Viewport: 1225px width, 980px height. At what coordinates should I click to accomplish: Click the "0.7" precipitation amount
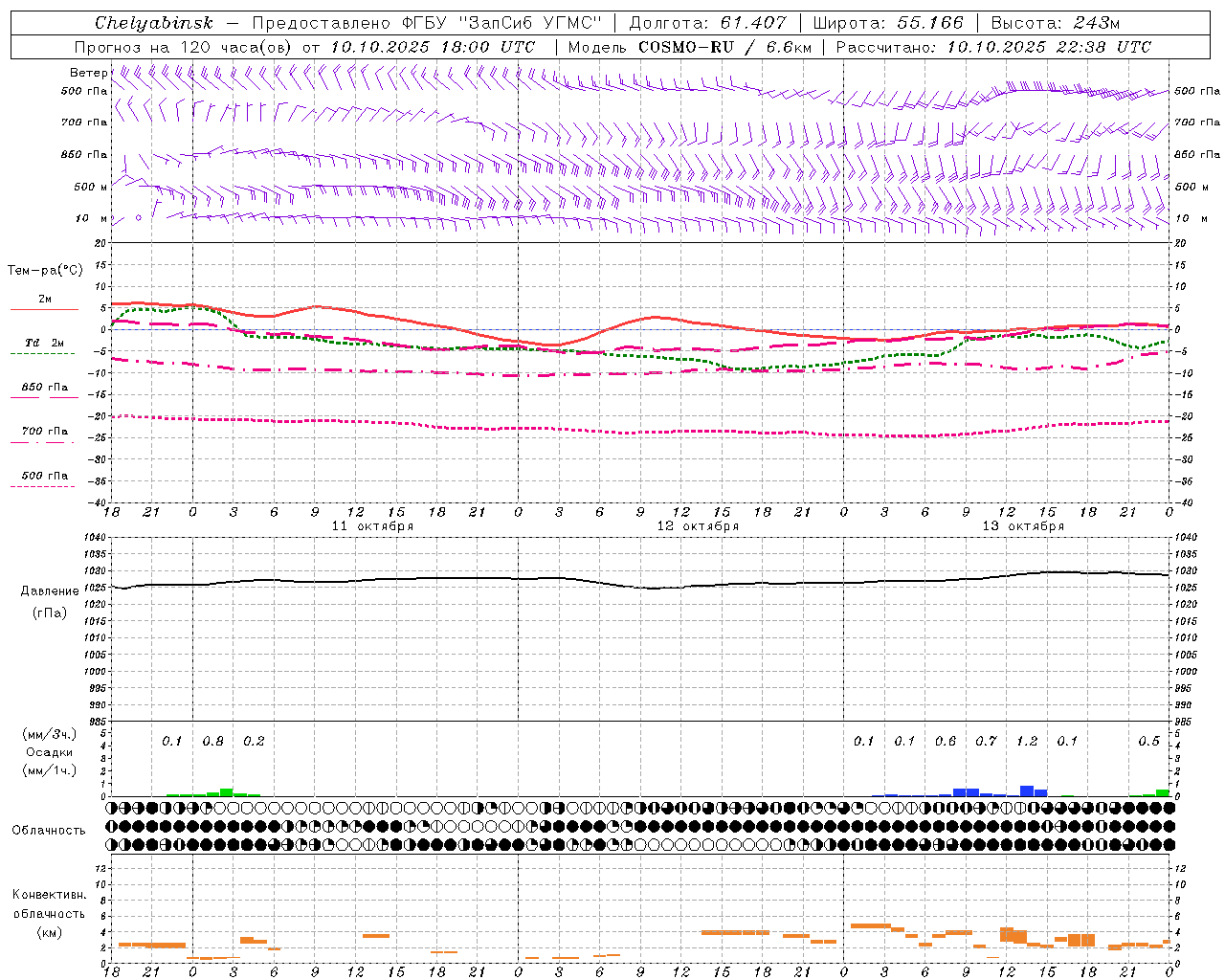(986, 742)
